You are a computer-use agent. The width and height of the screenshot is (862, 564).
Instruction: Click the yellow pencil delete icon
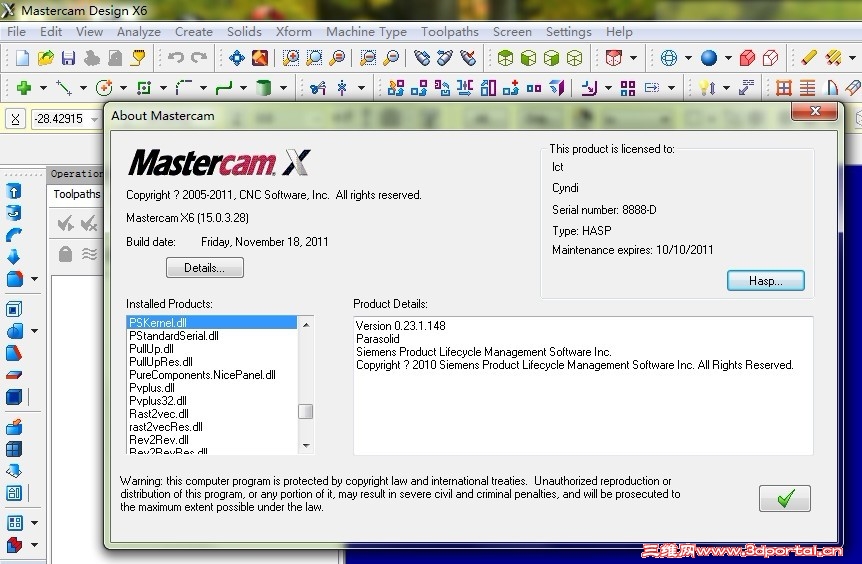click(809, 58)
